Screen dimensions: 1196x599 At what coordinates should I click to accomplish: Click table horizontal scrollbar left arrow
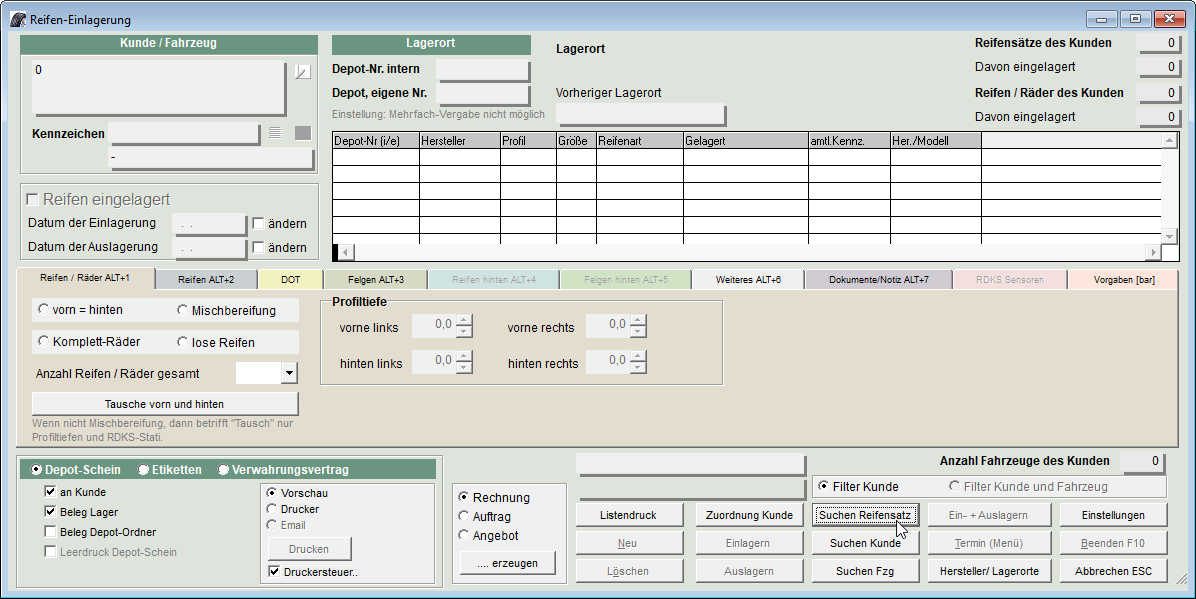point(346,252)
